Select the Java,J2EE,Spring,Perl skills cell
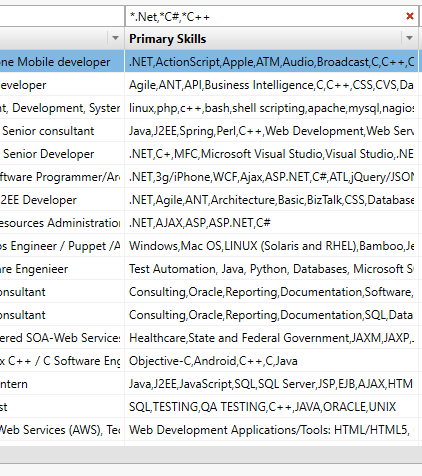The height and width of the screenshot is (476, 422). 271,131
